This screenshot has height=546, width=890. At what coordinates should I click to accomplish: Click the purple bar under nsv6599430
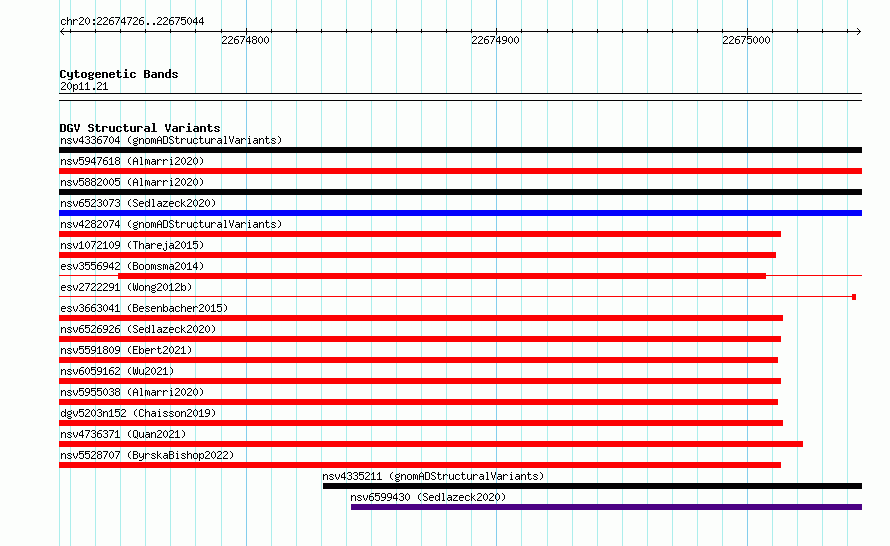point(606,507)
